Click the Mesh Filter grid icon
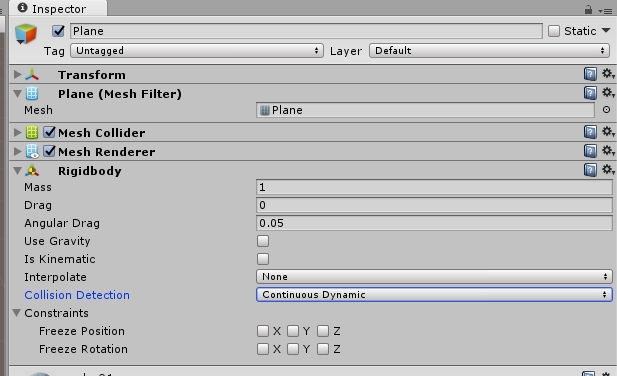The height and width of the screenshot is (376, 617). click(32, 94)
